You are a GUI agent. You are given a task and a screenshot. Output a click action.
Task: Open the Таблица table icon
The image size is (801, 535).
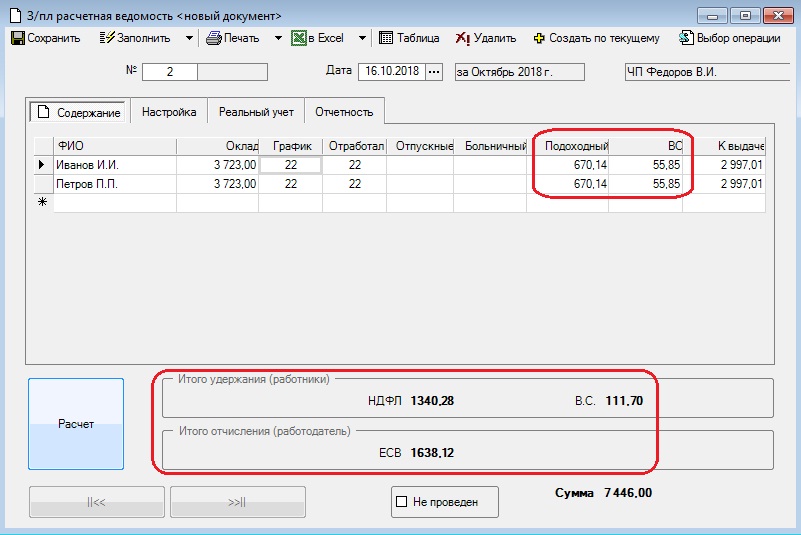click(386, 39)
